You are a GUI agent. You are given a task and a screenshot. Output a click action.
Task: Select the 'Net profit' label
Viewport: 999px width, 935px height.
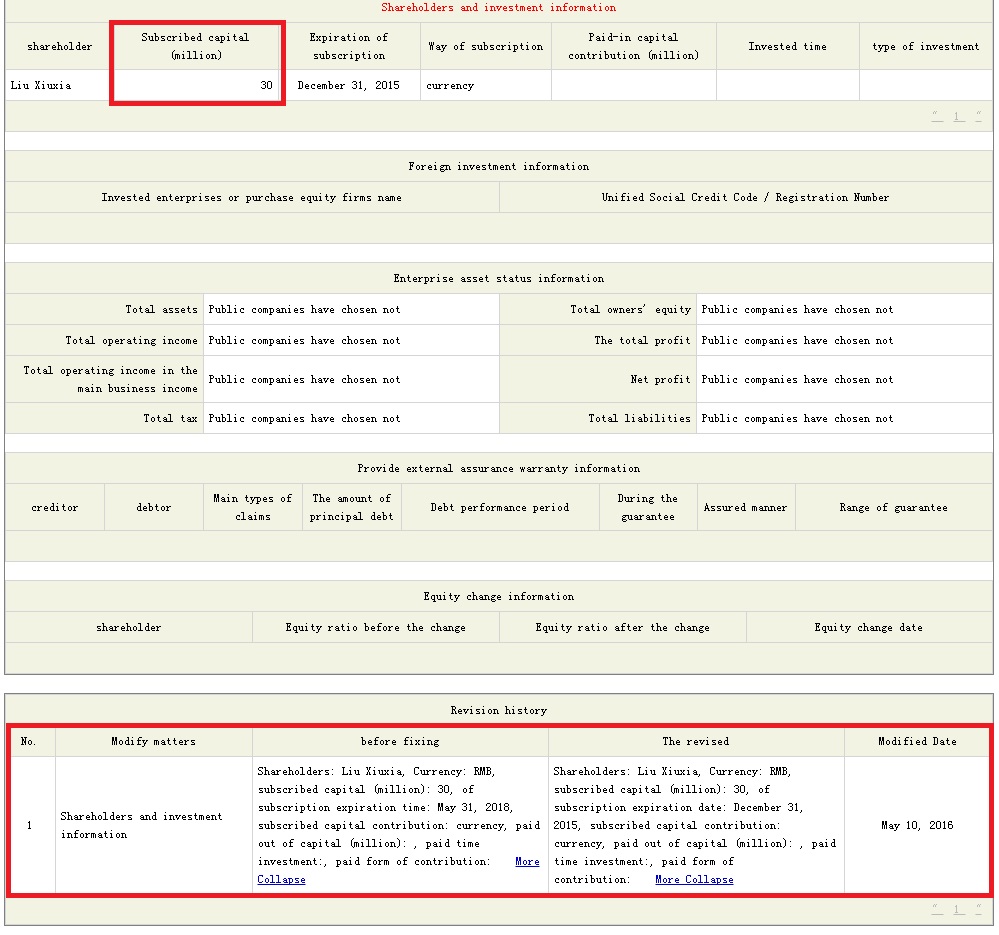tap(661, 379)
